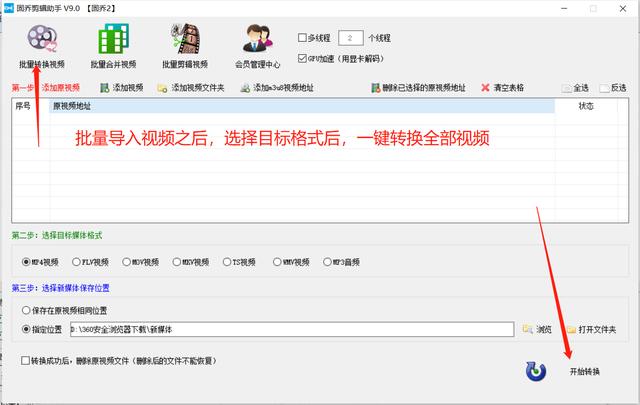The image size is (640, 405).
Task: Select the FLV视频 format radio
Action: point(76,262)
